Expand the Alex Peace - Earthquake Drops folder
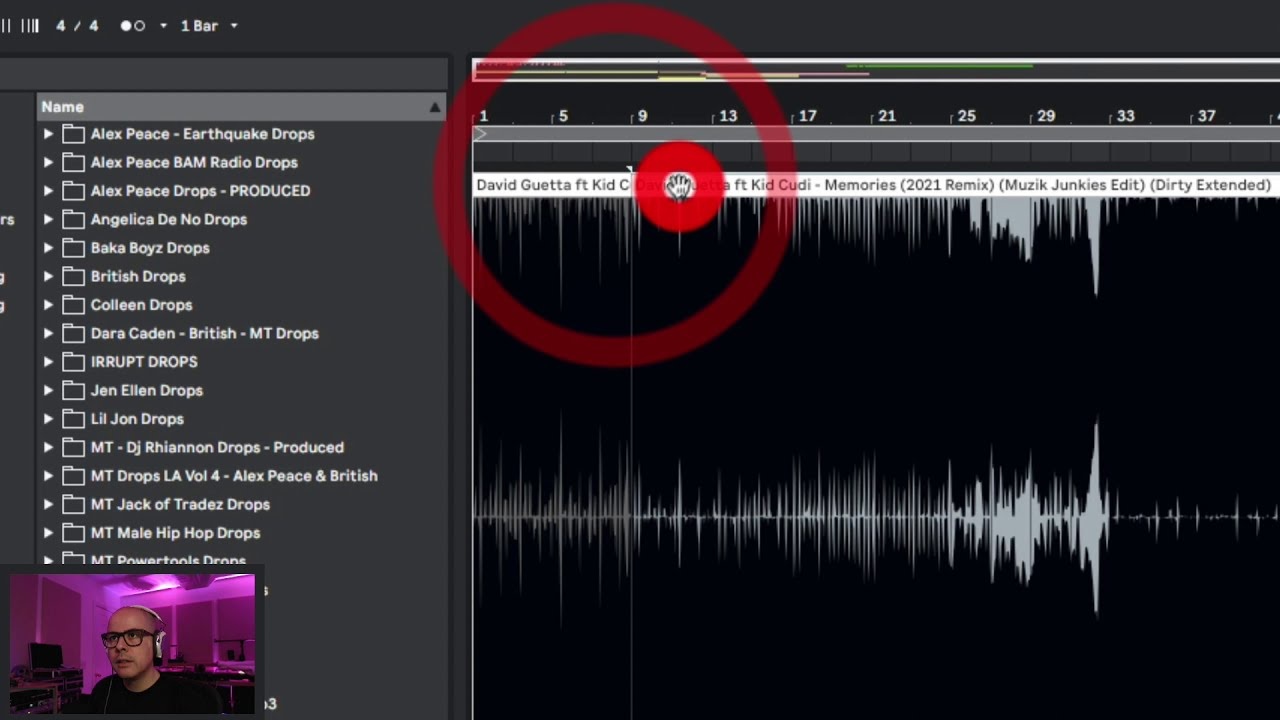The image size is (1280, 720). click(48, 134)
